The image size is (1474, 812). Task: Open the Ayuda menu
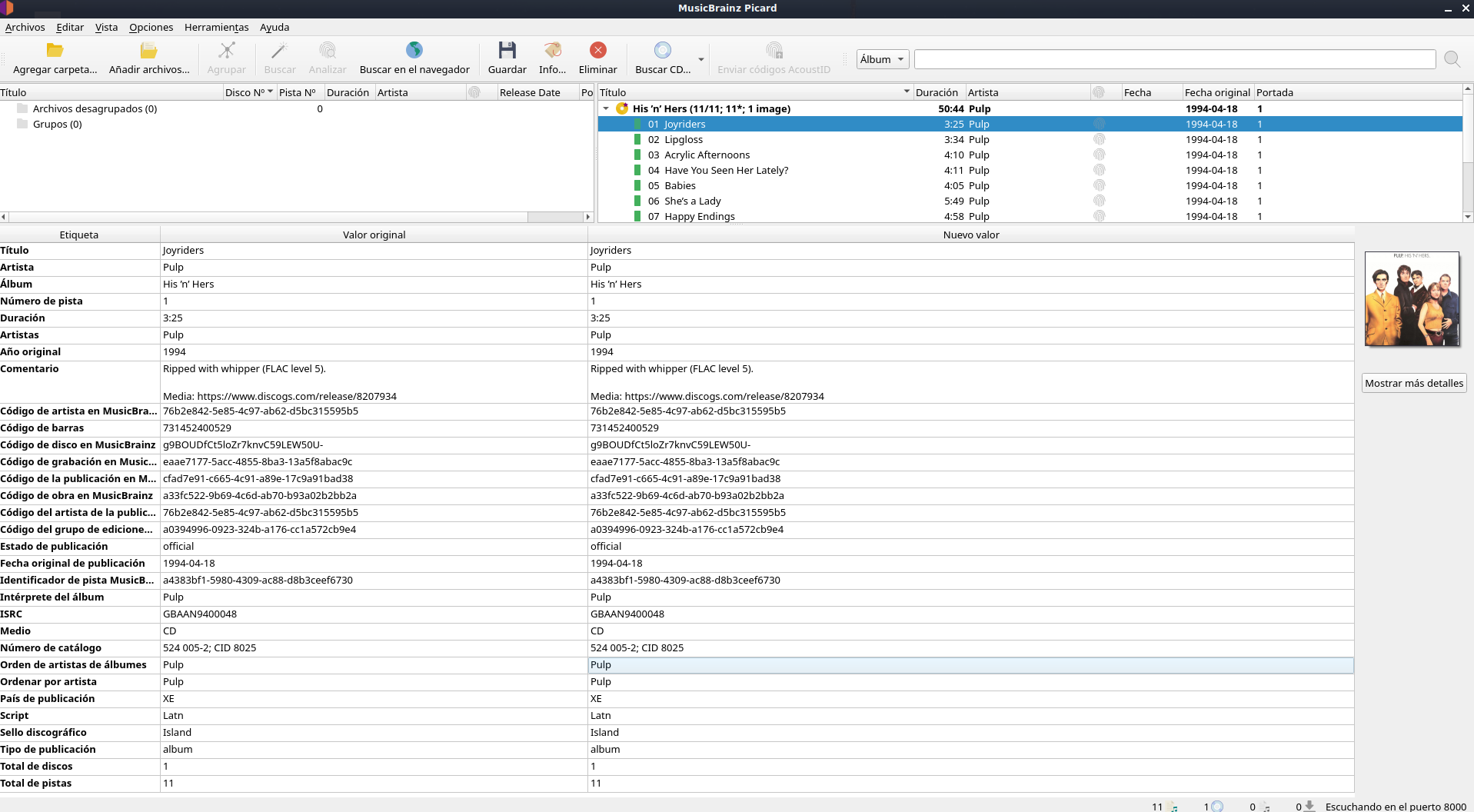coord(275,27)
